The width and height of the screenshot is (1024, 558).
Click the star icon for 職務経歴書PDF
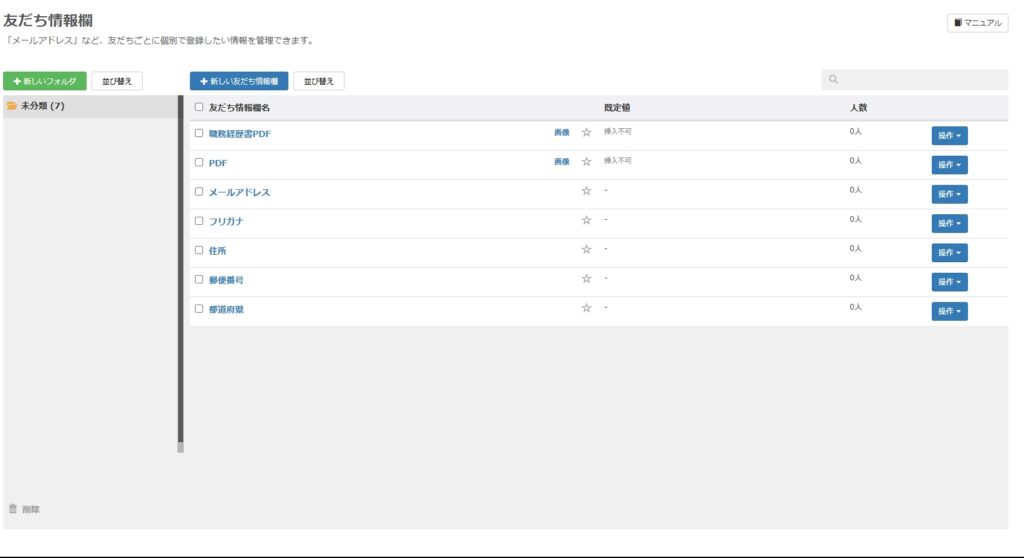pos(587,133)
